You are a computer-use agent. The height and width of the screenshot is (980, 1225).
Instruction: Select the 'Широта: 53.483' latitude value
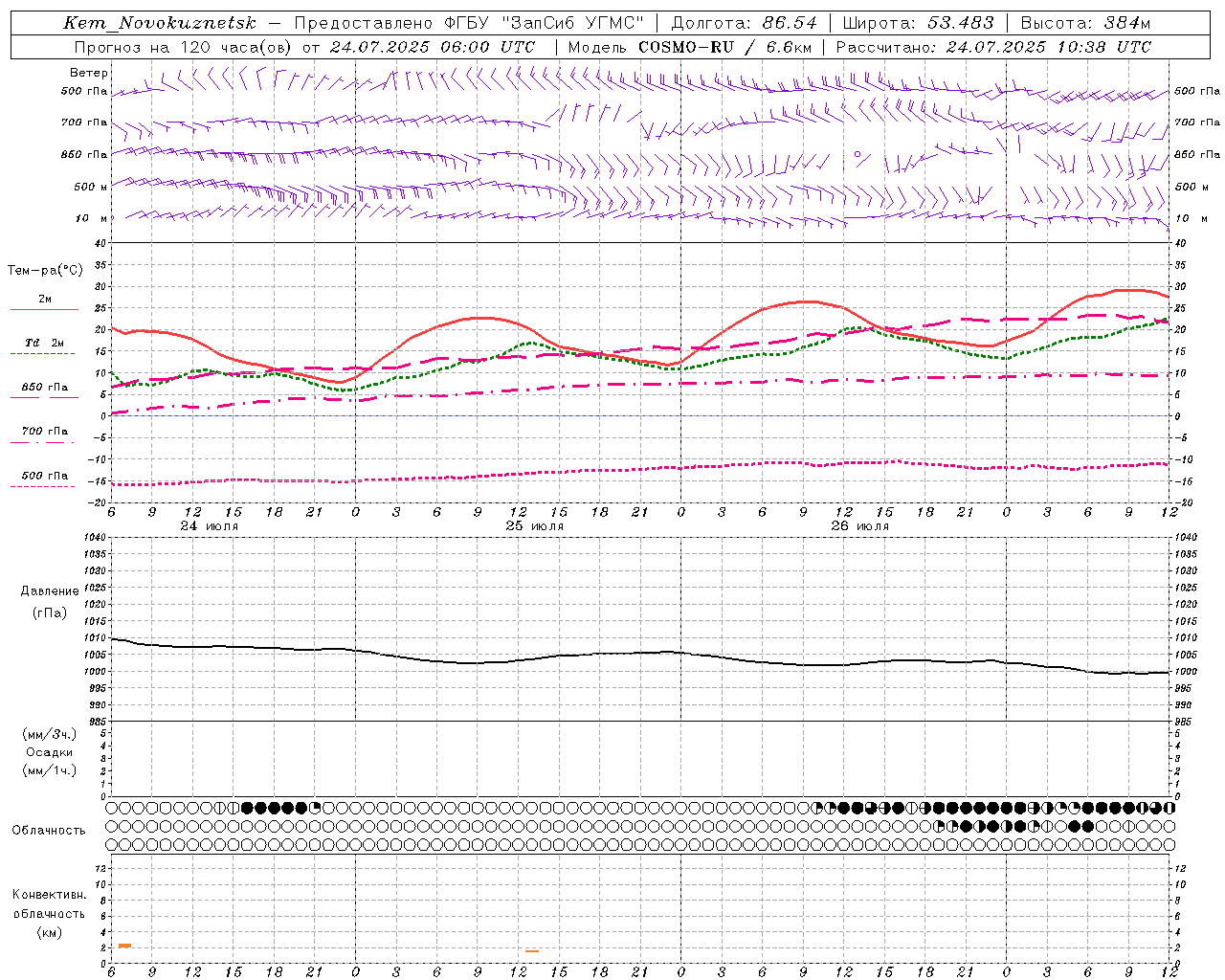918,23
